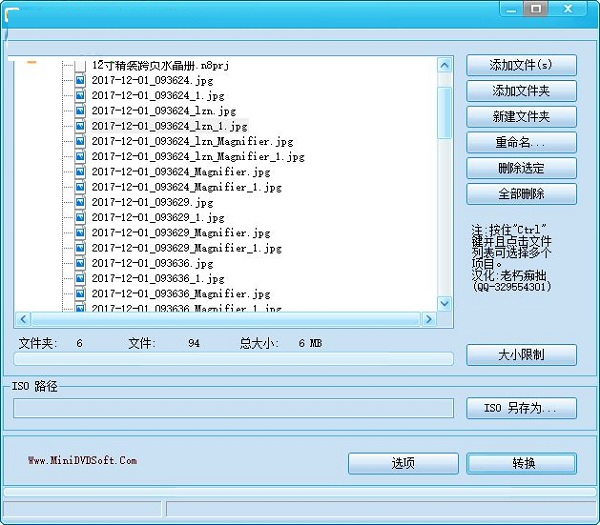Choose ISO output via ISO 另存为...
The image size is (600, 525).
point(521,408)
